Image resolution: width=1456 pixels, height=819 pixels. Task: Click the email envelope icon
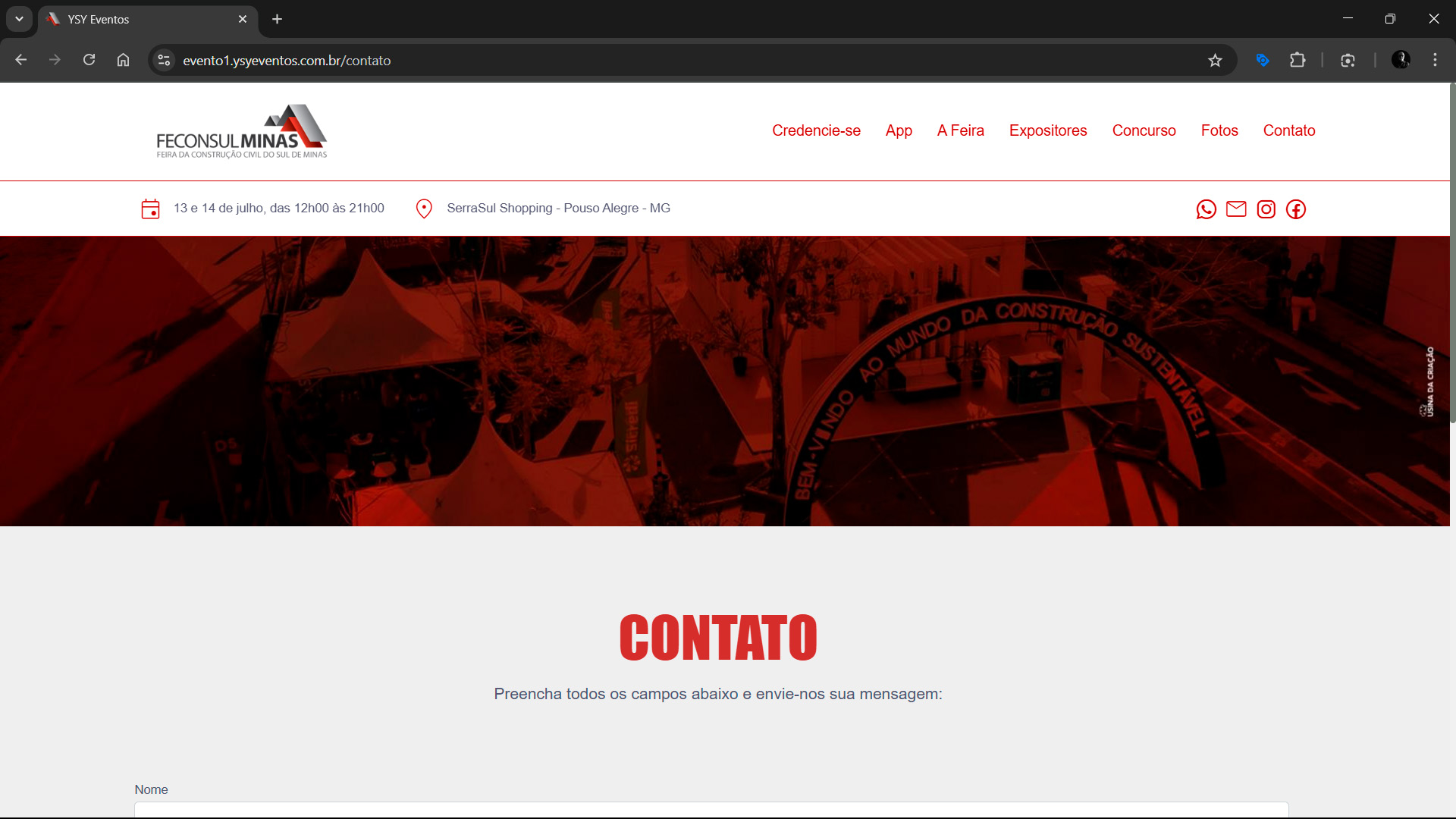tap(1236, 209)
